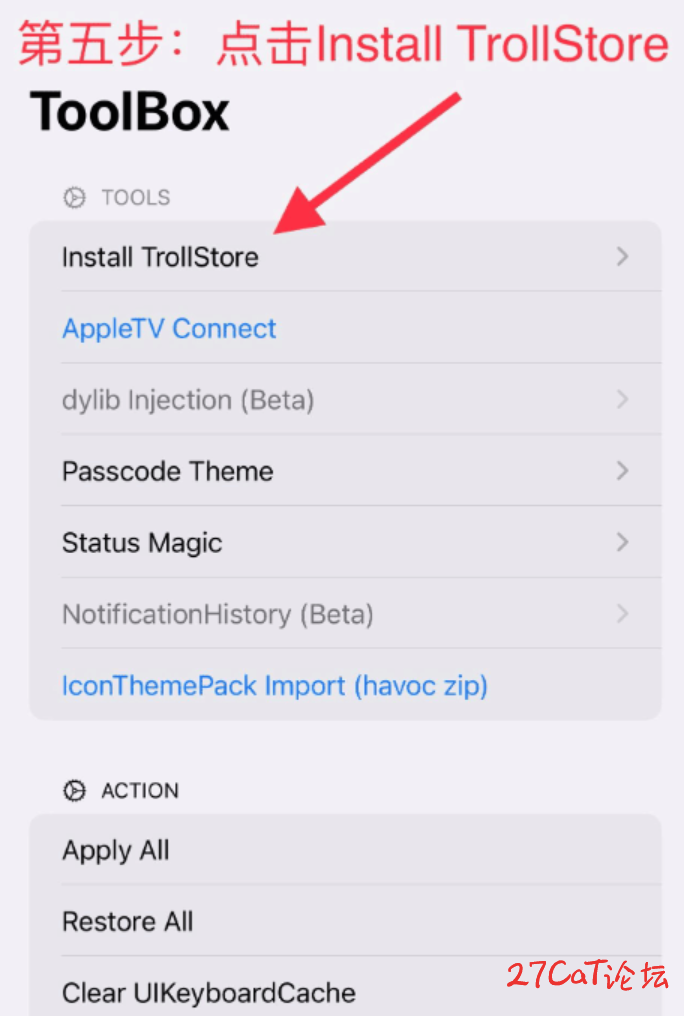The height and width of the screenshot is (1016, 684).
Task: Expand Install TrollStore chevron arrow
Action: click(x=622, y=257)
